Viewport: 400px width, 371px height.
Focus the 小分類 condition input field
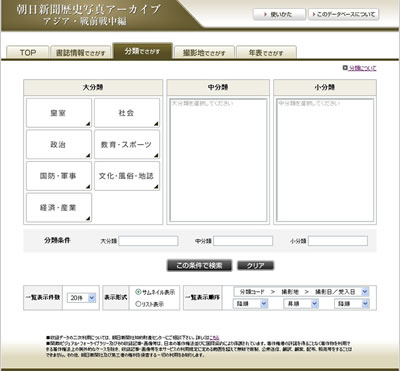[338, 241]
